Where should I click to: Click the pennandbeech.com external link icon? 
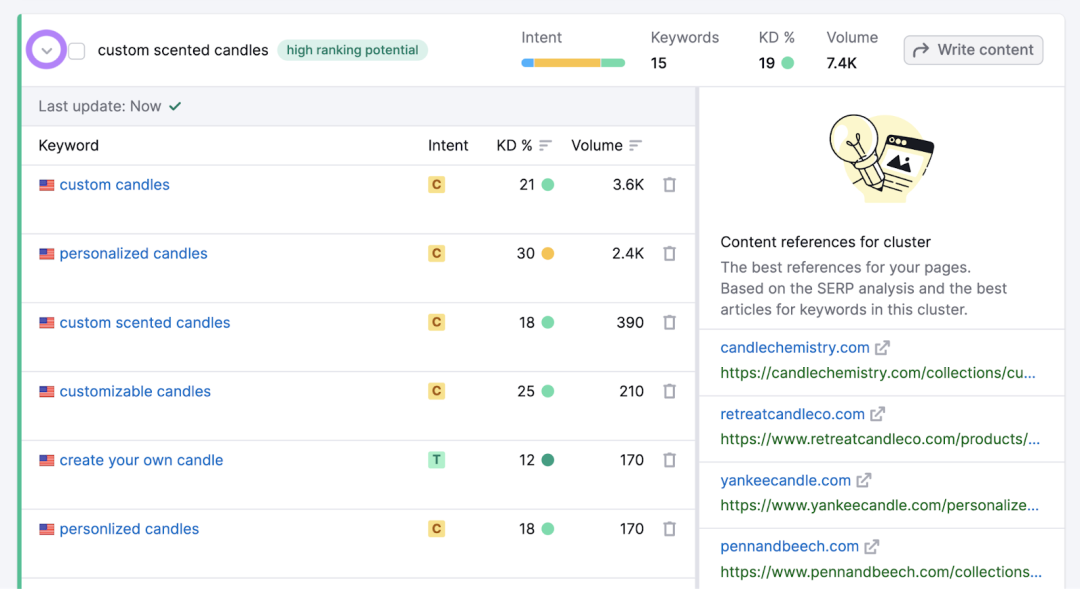872,546
